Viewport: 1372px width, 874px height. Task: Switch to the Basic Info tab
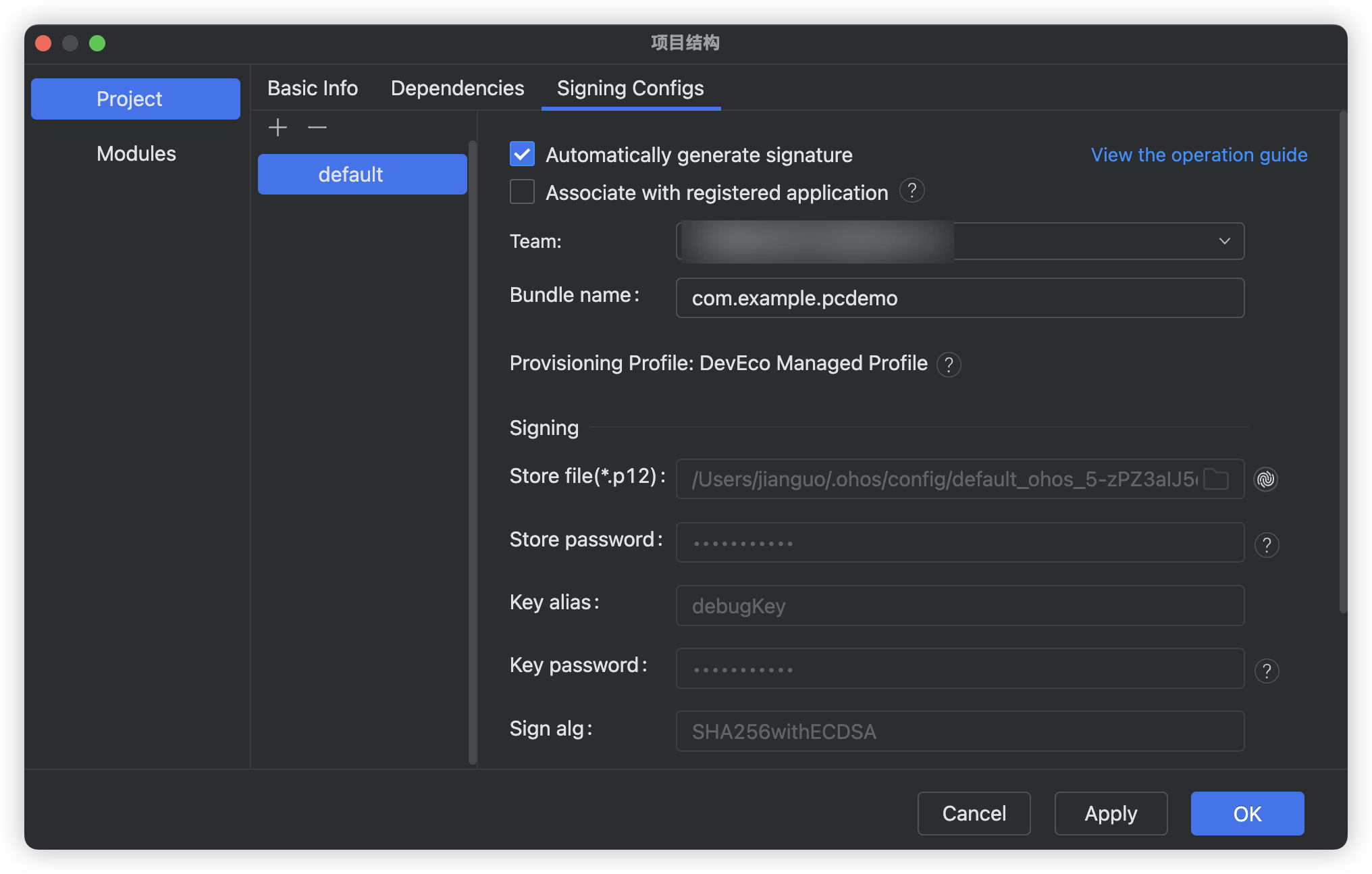click(x=313, y=88)
